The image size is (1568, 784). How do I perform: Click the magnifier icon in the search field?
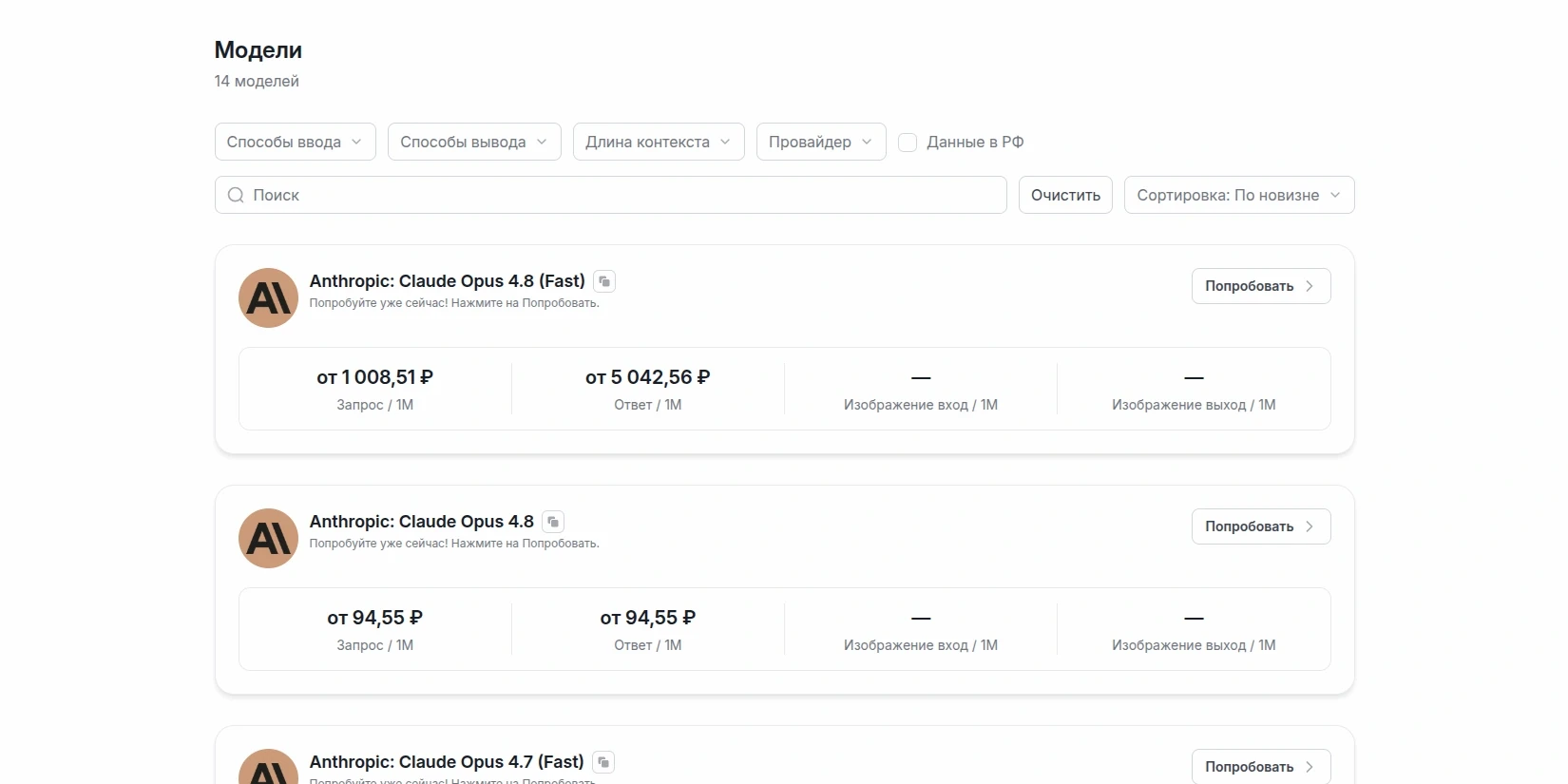pyautogui.click(x=236, y=195)
